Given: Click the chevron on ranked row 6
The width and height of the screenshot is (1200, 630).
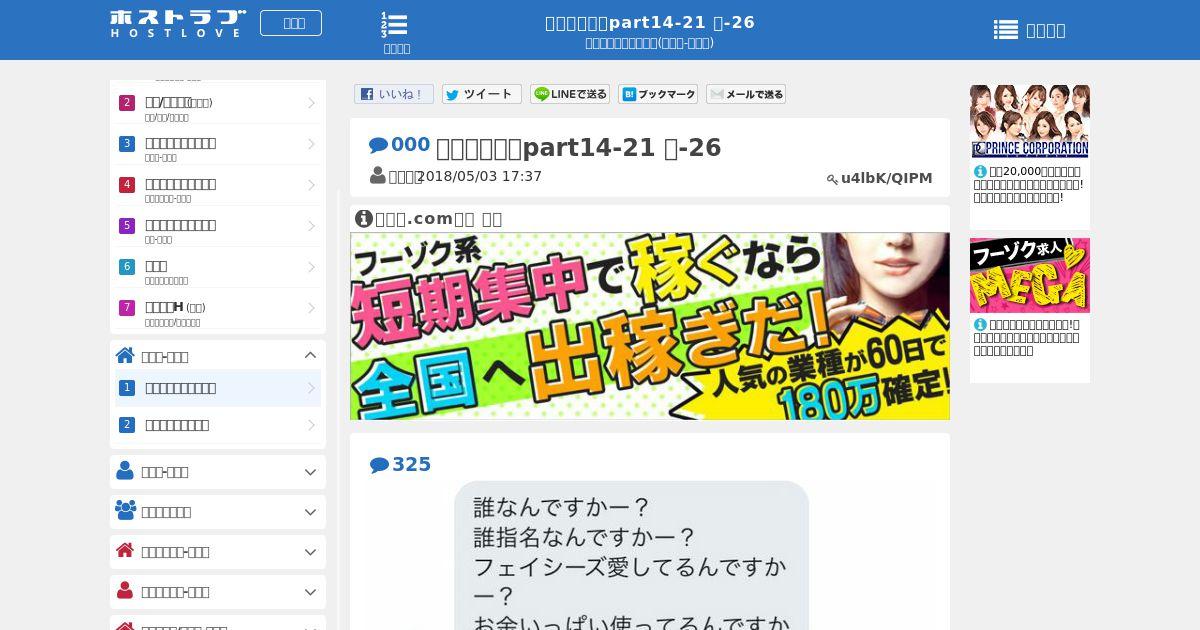Looking at the screenshot, I should (x=311, y=267).
